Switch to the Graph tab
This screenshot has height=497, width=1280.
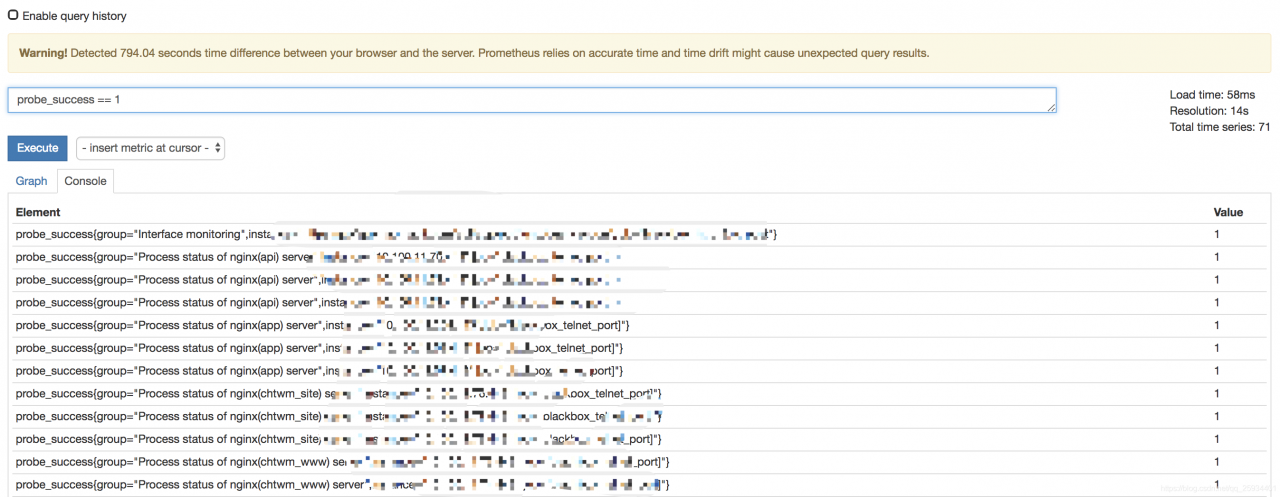(x=31, y=181)
